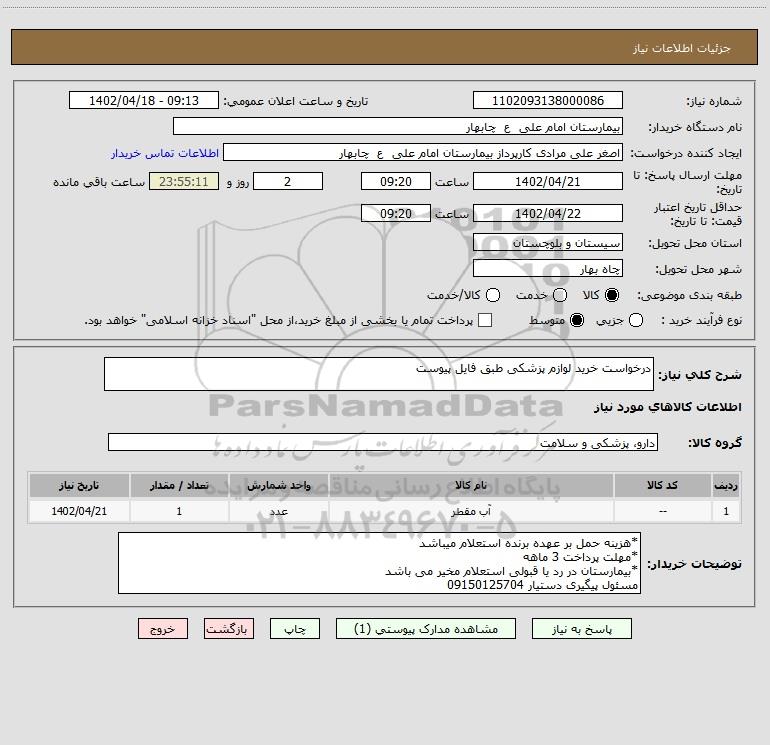Click the بازگشت back button

[x=229, y=629]
